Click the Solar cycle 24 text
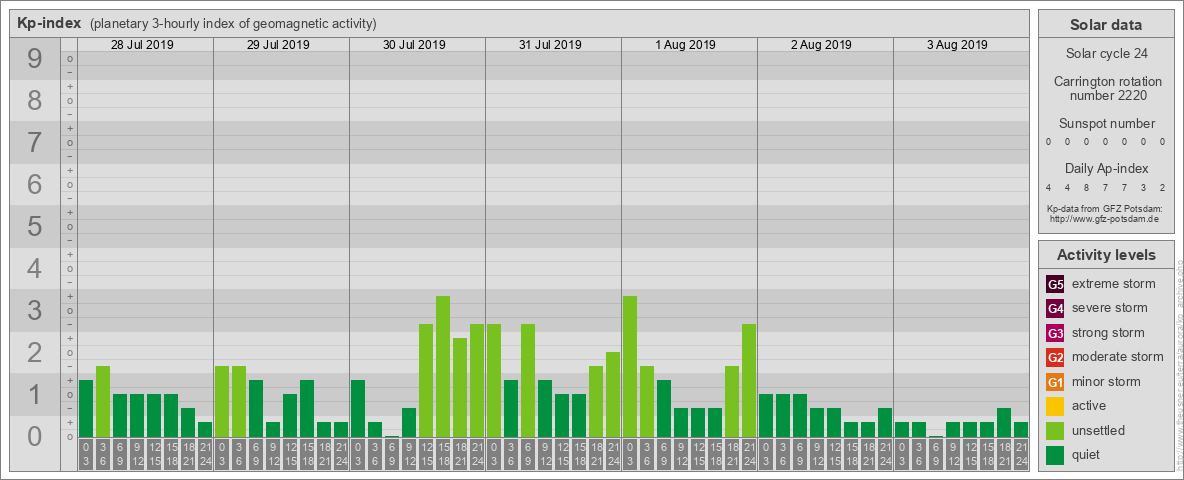1184x480 pixels. pos(1106,54)
